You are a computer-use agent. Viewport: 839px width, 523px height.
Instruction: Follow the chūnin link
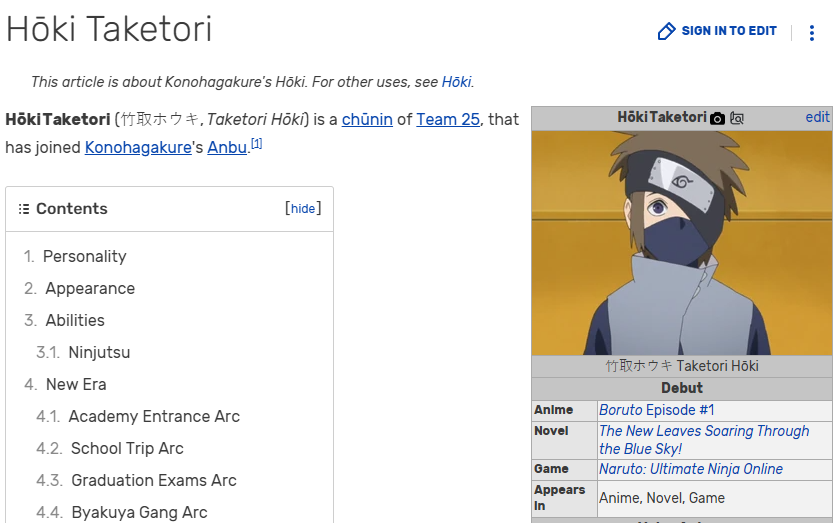(367, 119)
